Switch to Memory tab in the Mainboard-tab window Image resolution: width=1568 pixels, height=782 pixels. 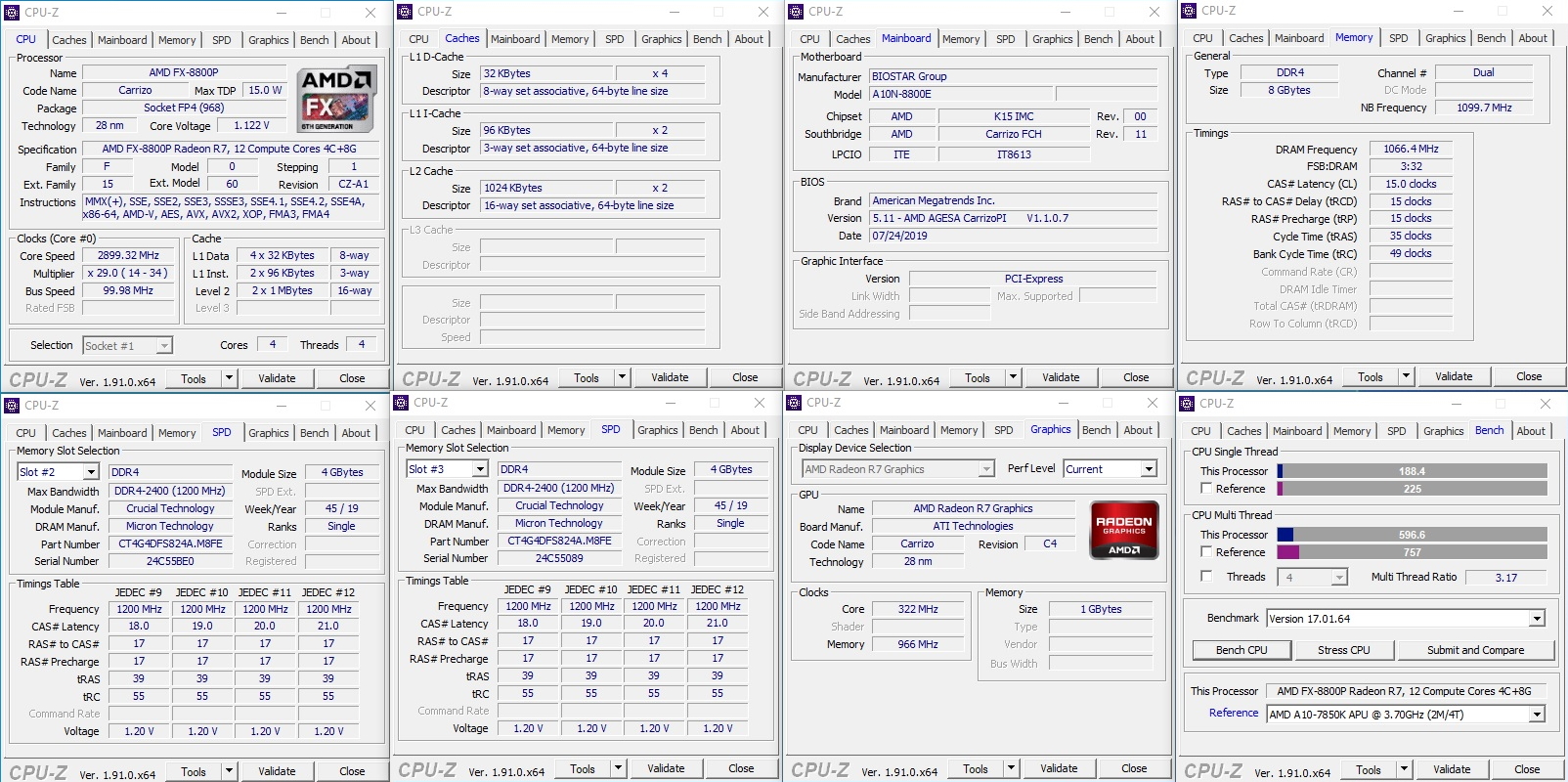click(x=961, y=39)
